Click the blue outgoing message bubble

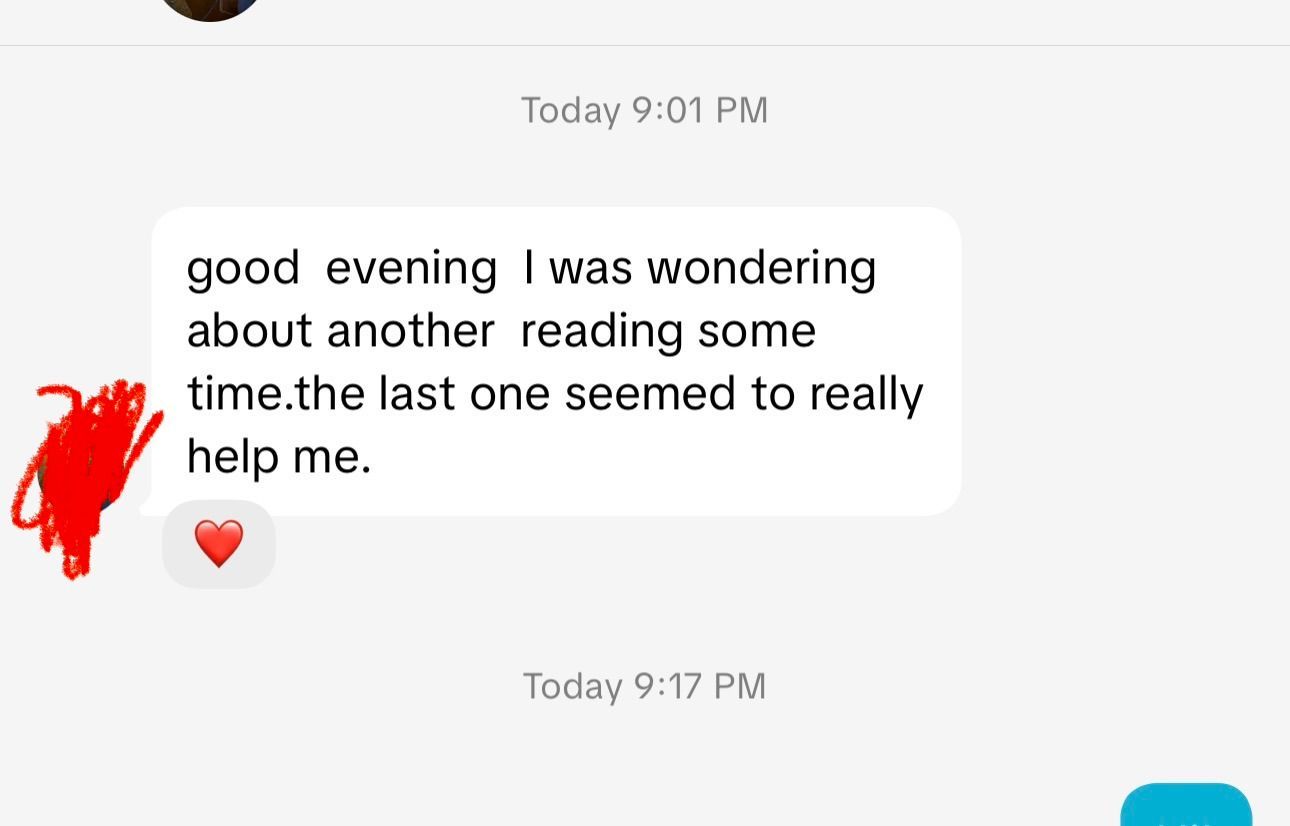click(x=1186, y=807)
